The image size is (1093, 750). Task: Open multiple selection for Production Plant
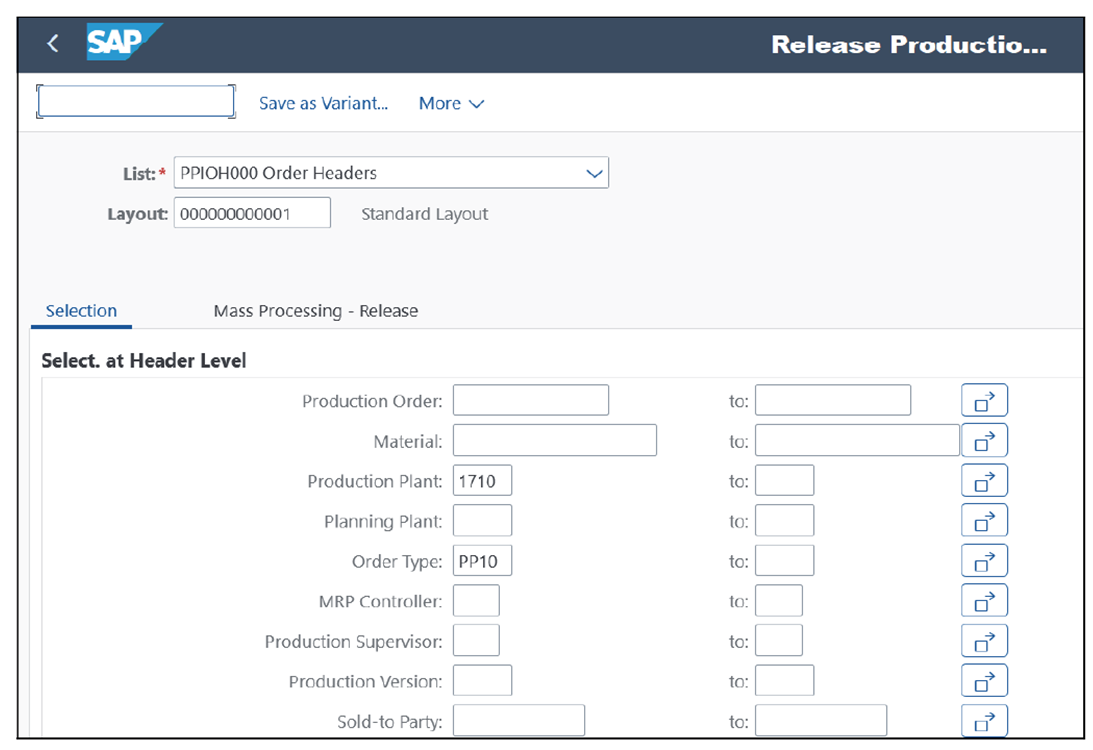pyautogui.click(x=984, y=480)
